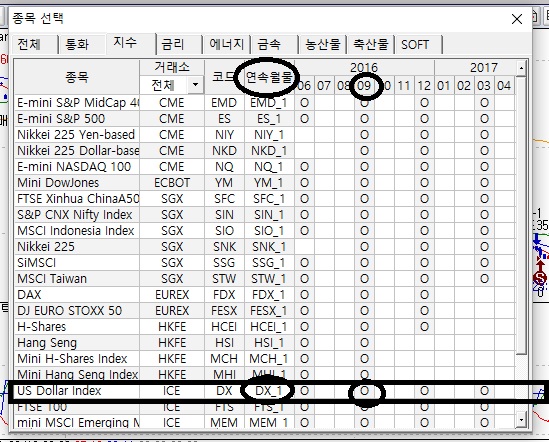
Task: Click continuous contract code YM_1
Action: click(x=269, y=183)
